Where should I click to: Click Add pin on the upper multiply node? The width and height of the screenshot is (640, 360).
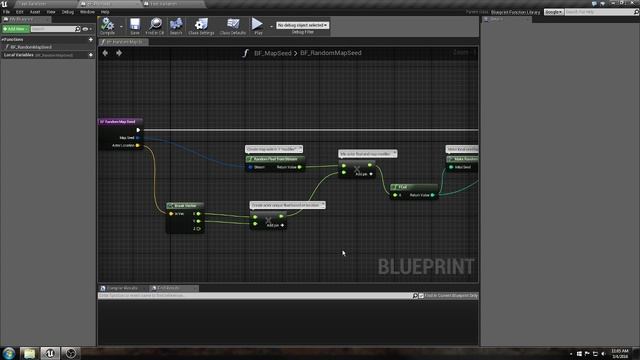(x=364, y=174)
